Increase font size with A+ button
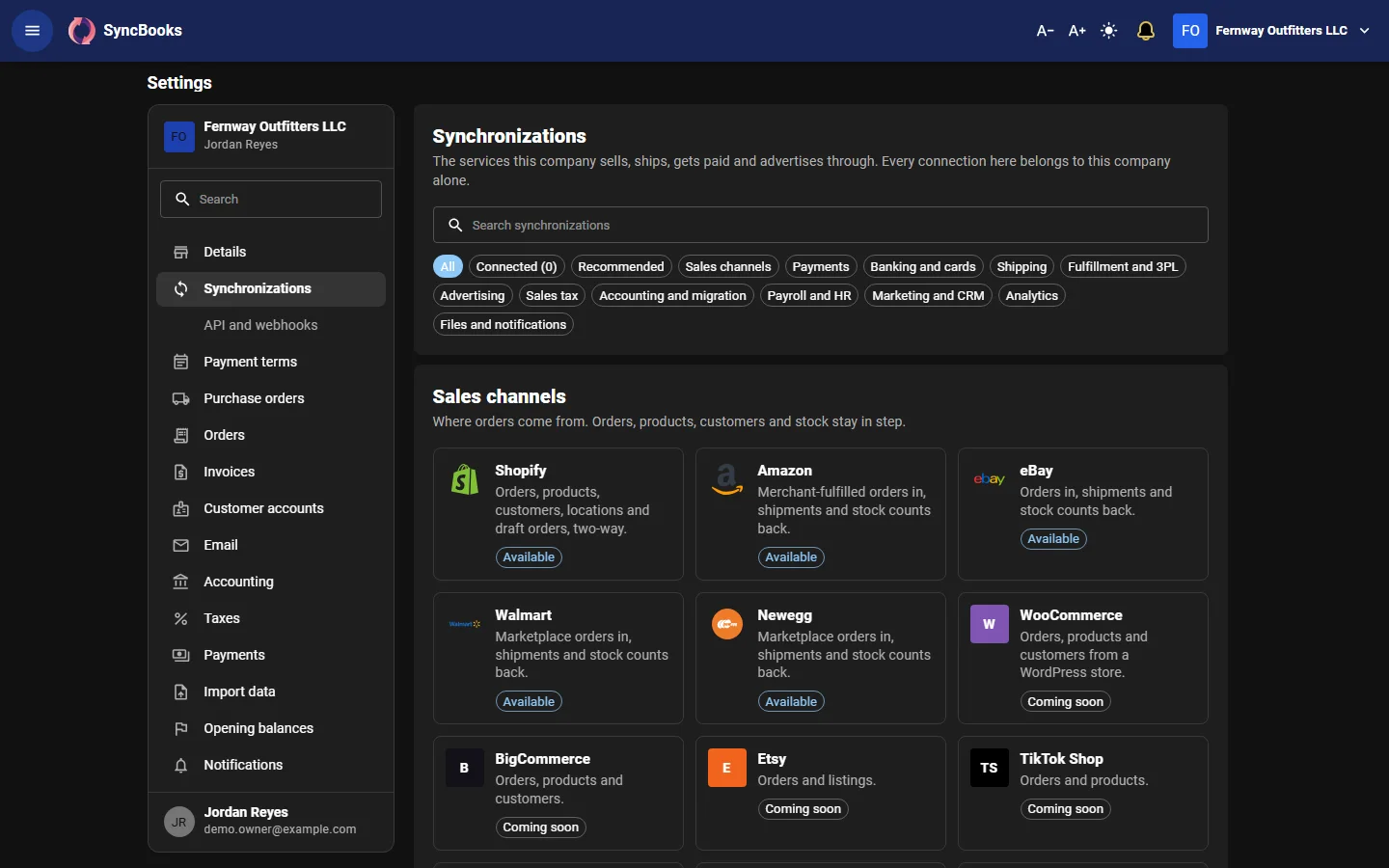 1077,31
